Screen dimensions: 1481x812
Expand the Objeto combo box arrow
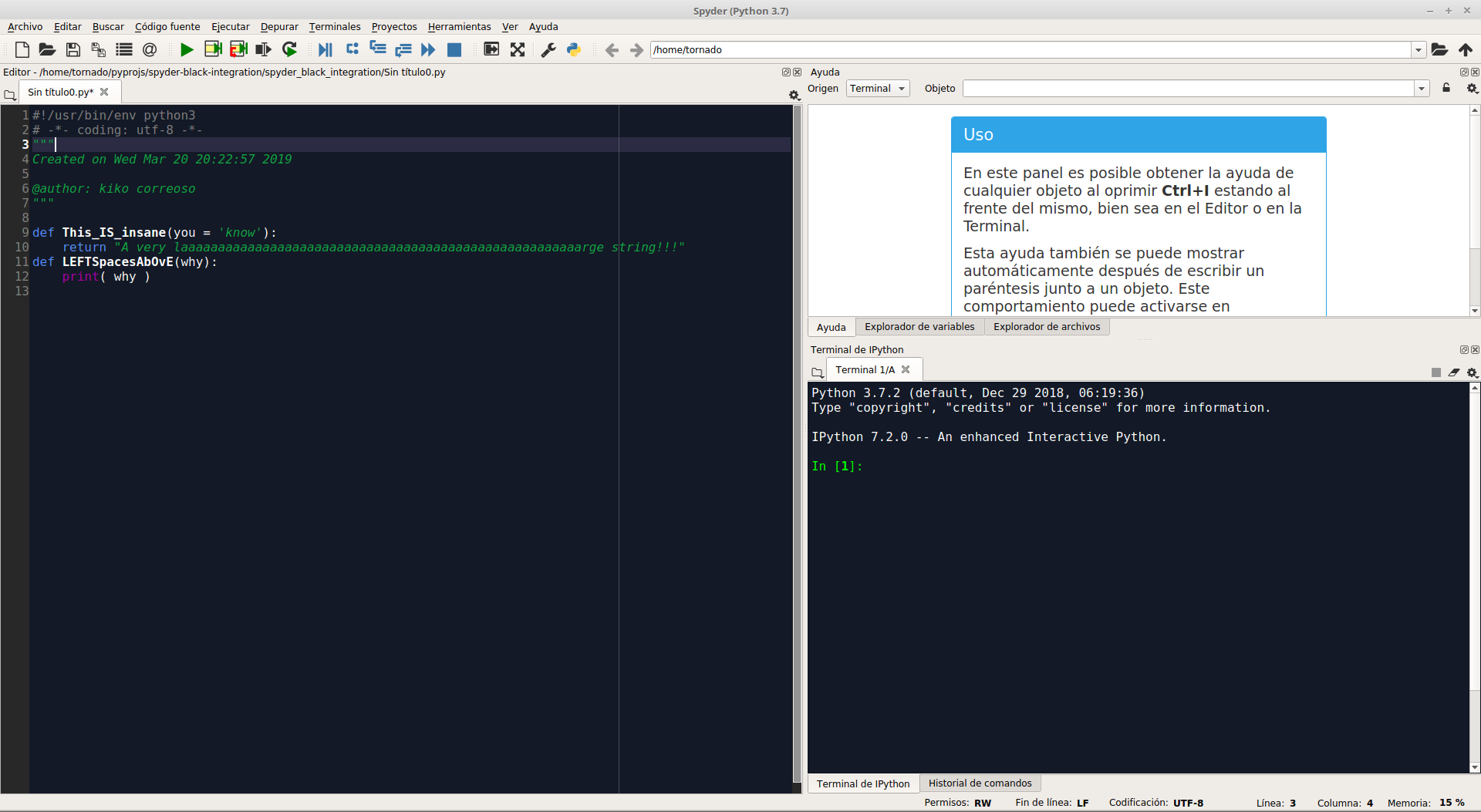point(1422,89)
